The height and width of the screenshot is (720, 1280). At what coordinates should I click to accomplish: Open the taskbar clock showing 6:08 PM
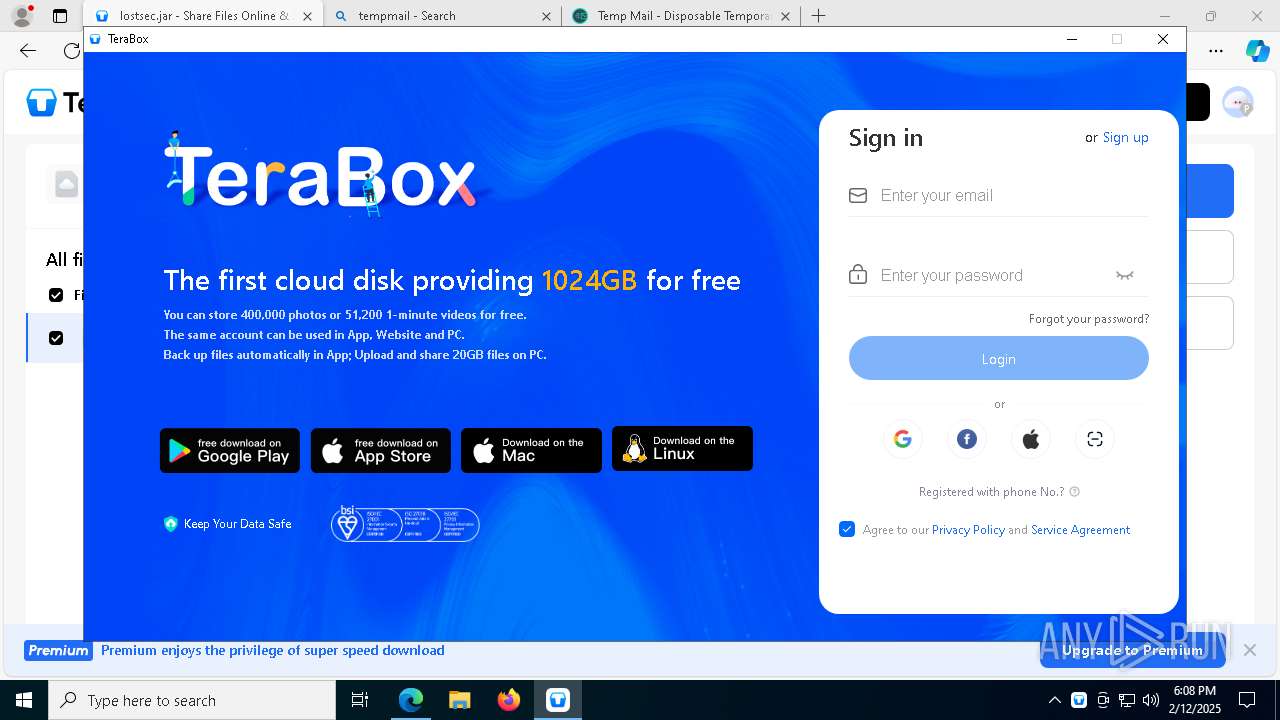1195,700
